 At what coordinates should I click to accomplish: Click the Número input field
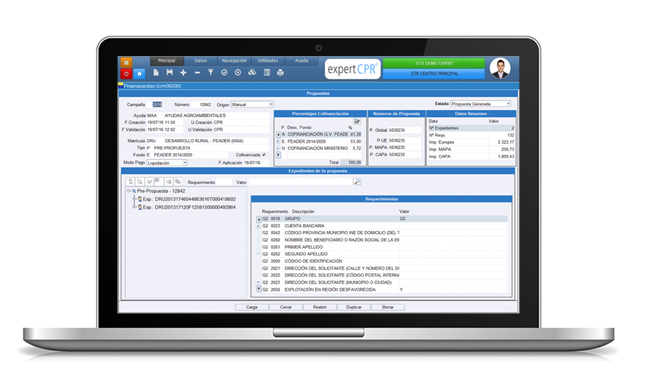202,104
